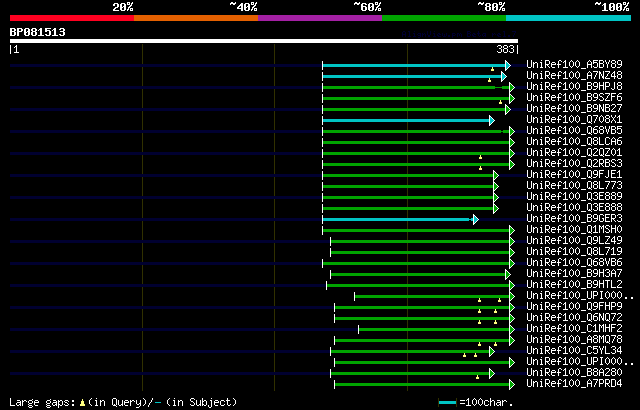This screenshot has width=640, height=410.
Task: Select the UniRef100_B9HTL2 label
Action: [574, 284]
